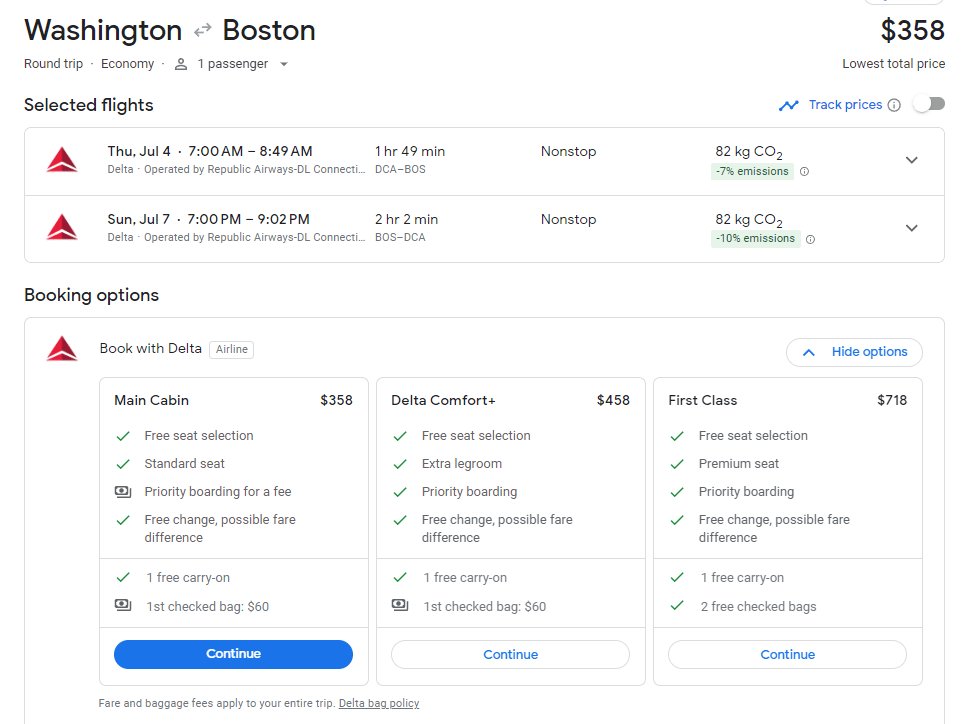Continue with the Delta Comfort+ fare
979x724 pixels.
tap(511, 655)
